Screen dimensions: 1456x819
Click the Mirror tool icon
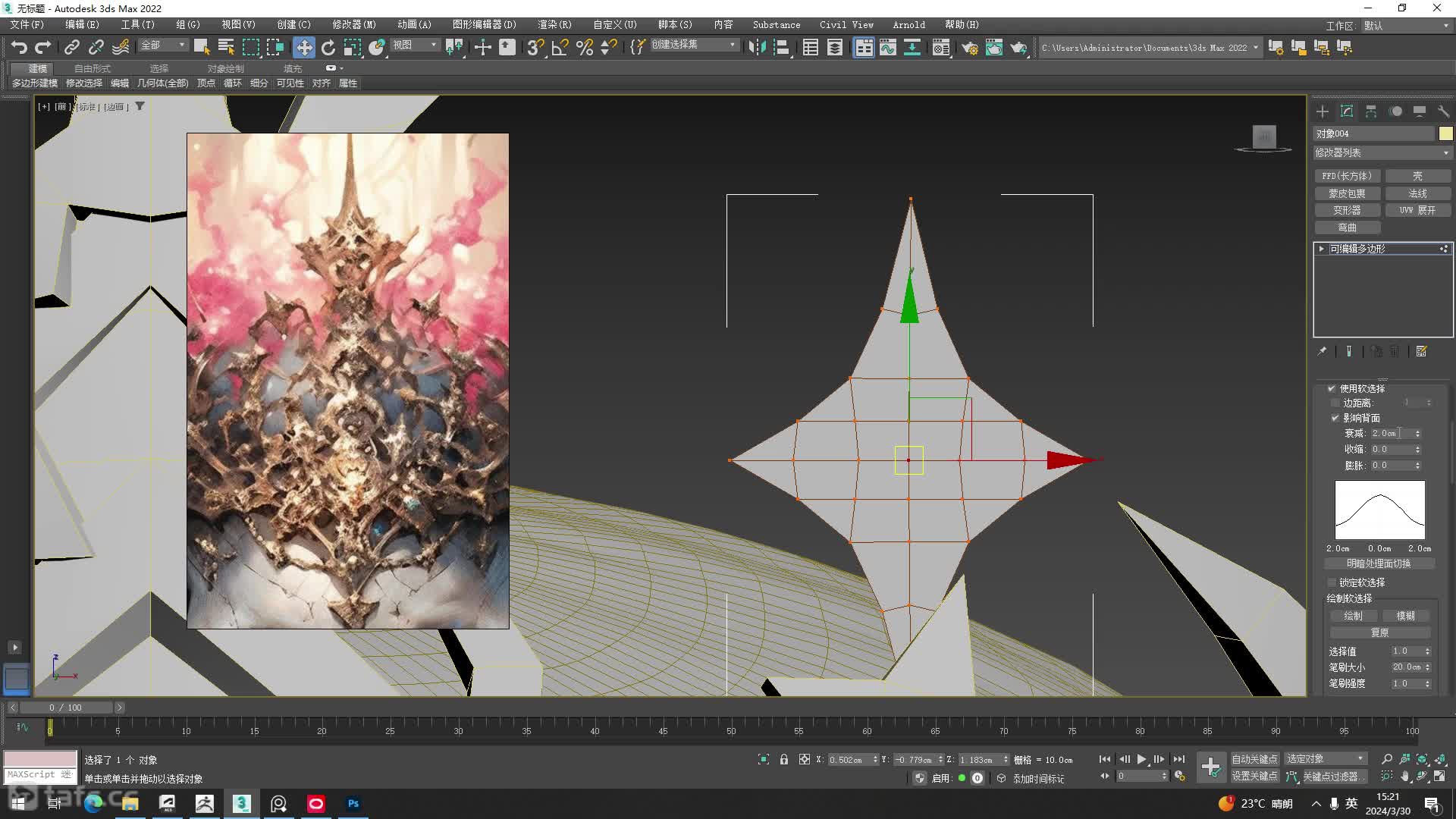point(757,47)
